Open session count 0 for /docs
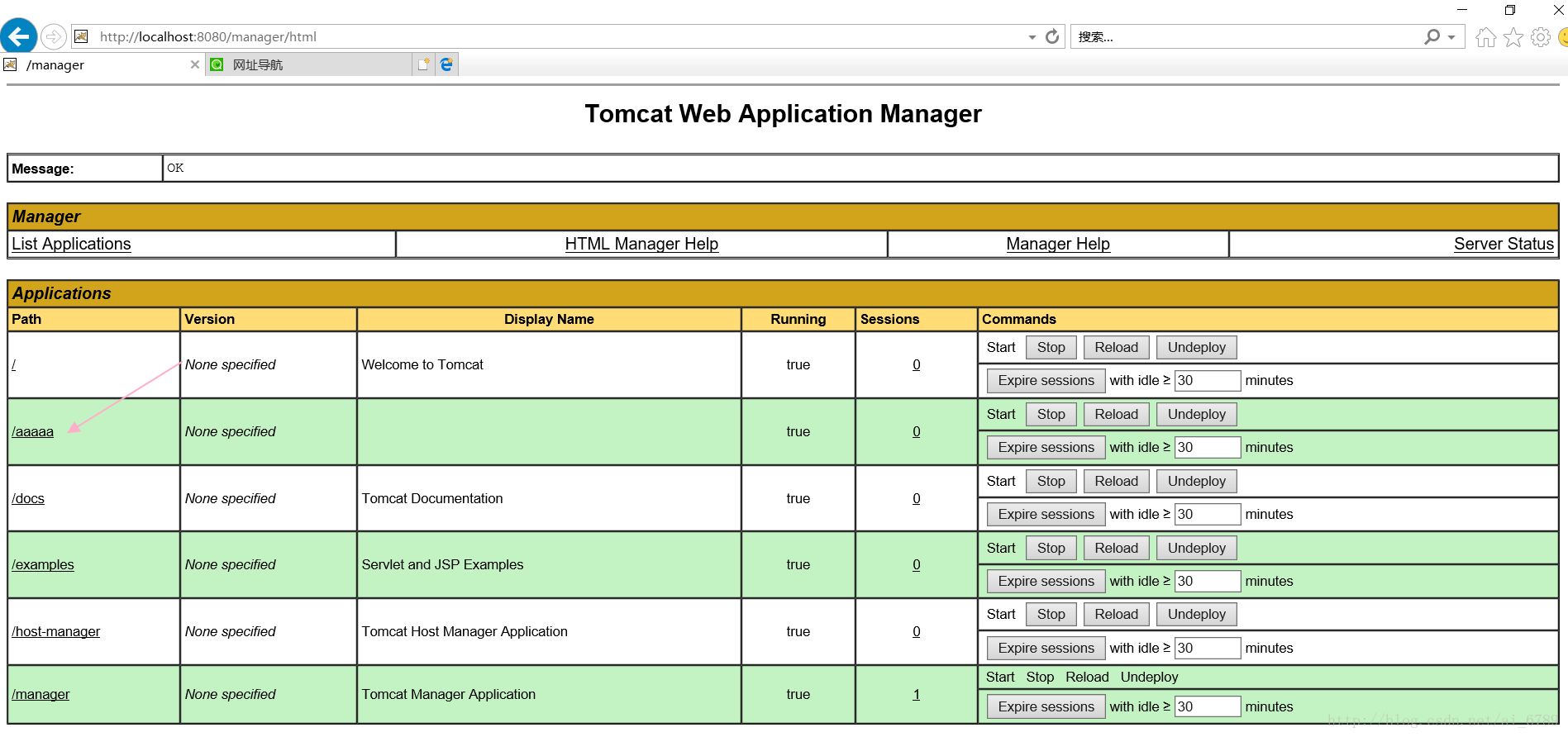Screen dimensions: 1568x737 tap(916, 498)
